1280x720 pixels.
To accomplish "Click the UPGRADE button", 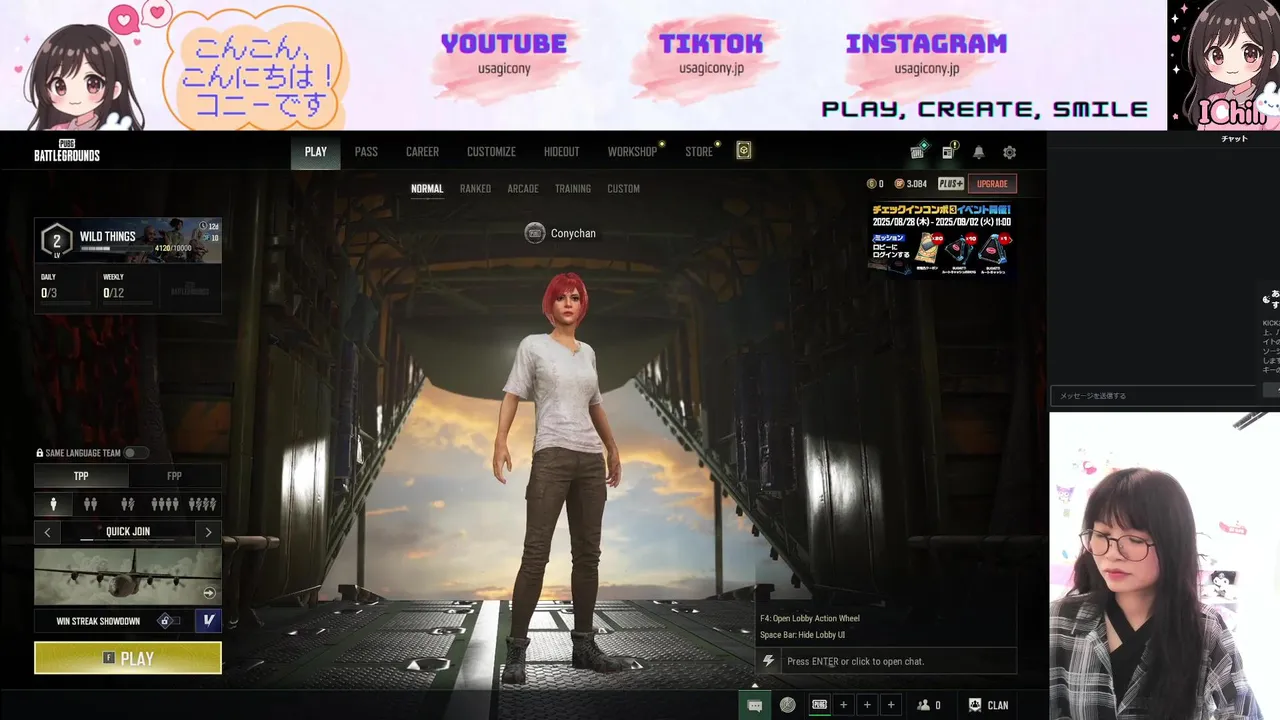I will 992,184.
